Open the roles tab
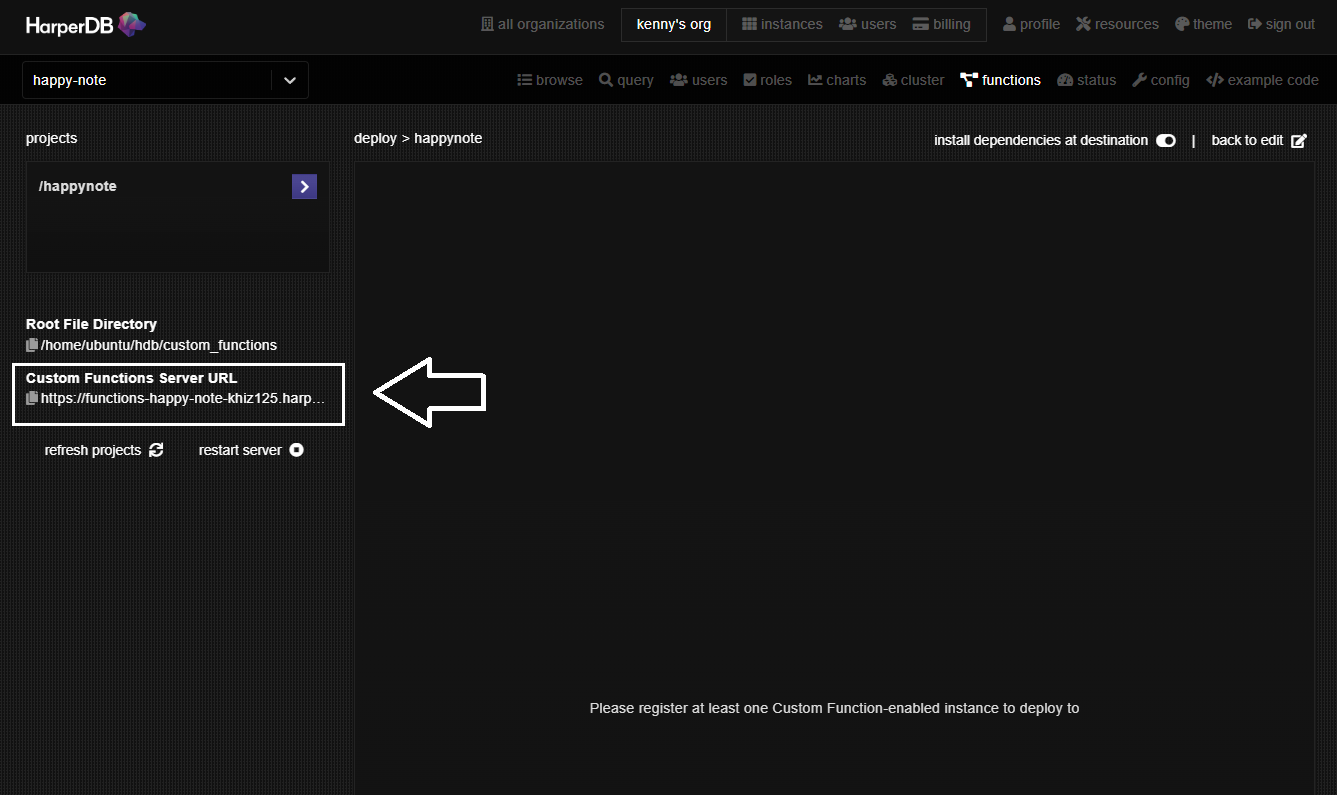Image resolution: width=1337 pixels, height=795 pixels. (768, 80)
